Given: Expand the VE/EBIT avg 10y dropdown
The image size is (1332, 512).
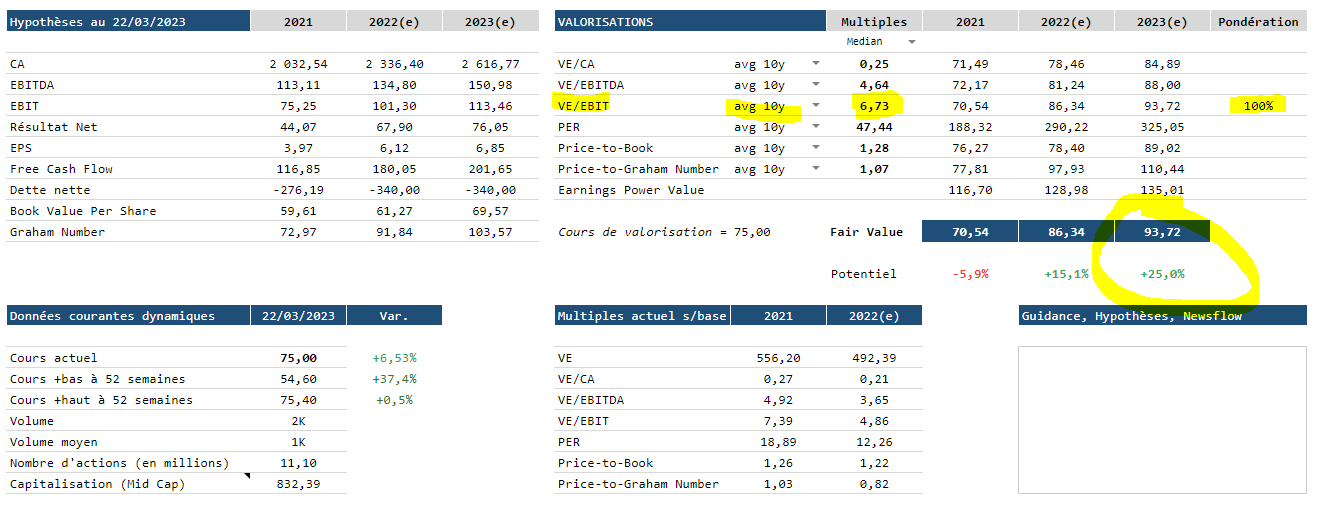Looking at the screenshot, I should pos(815,106).
